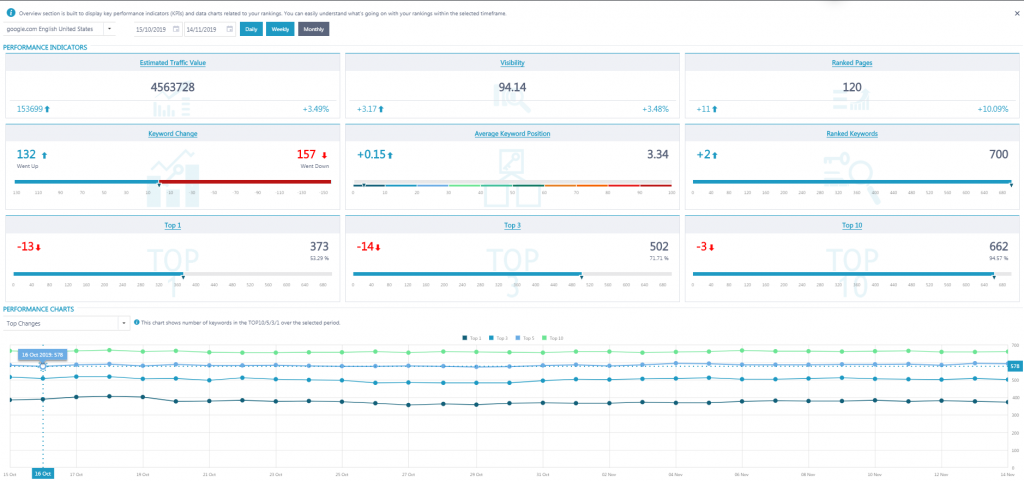Viewport: 1024px width, 481px height.
Task: Click the up arrow beside +0.15
Action: tap(390, 155)
